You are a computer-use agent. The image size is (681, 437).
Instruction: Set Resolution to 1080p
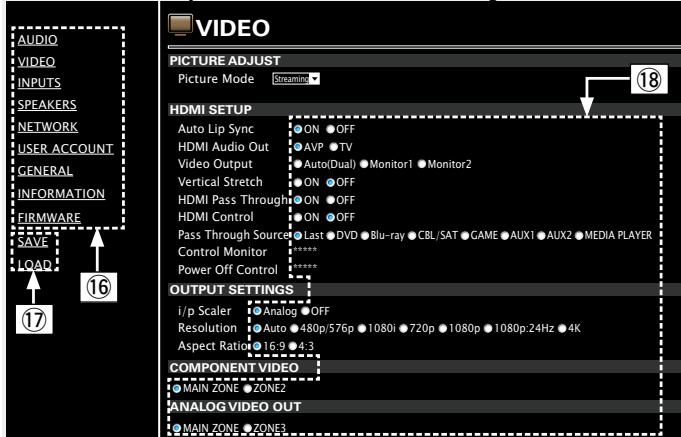click(443, 328)
